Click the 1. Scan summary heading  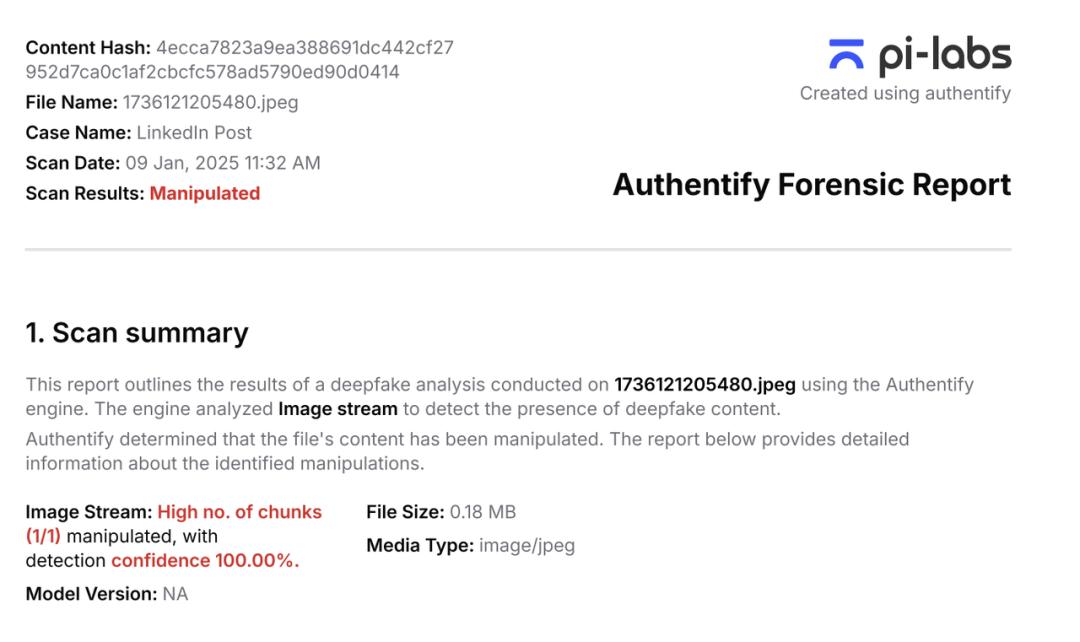(x=137, y=333)
